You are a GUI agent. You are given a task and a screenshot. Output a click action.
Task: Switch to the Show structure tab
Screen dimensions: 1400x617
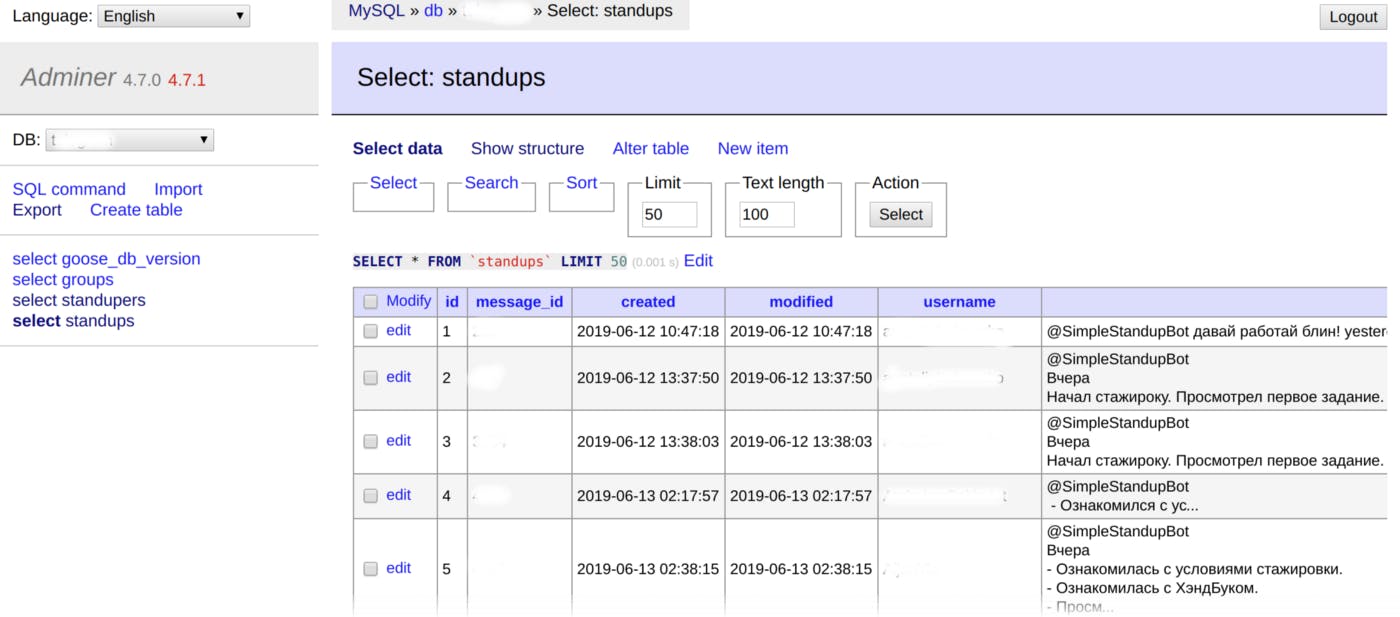tap(527, 148)
